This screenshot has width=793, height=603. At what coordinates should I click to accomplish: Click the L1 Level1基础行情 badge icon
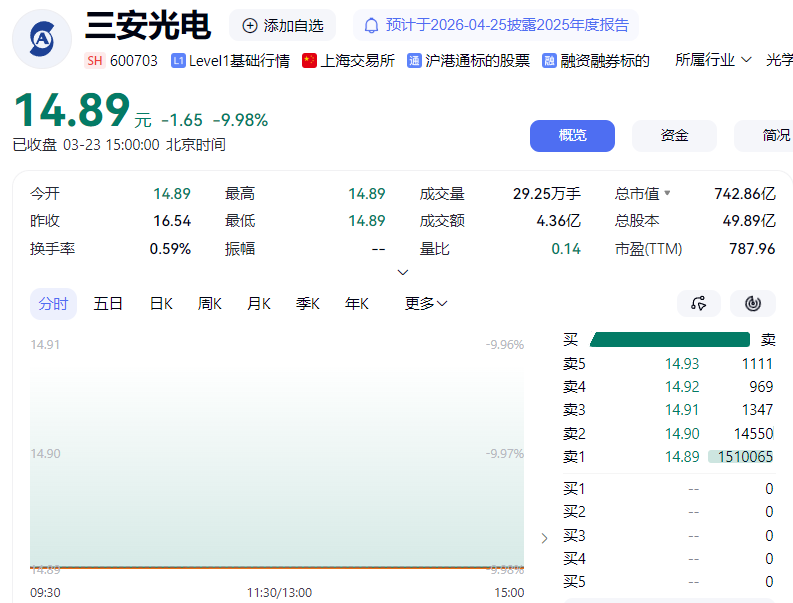pos(178,61)
